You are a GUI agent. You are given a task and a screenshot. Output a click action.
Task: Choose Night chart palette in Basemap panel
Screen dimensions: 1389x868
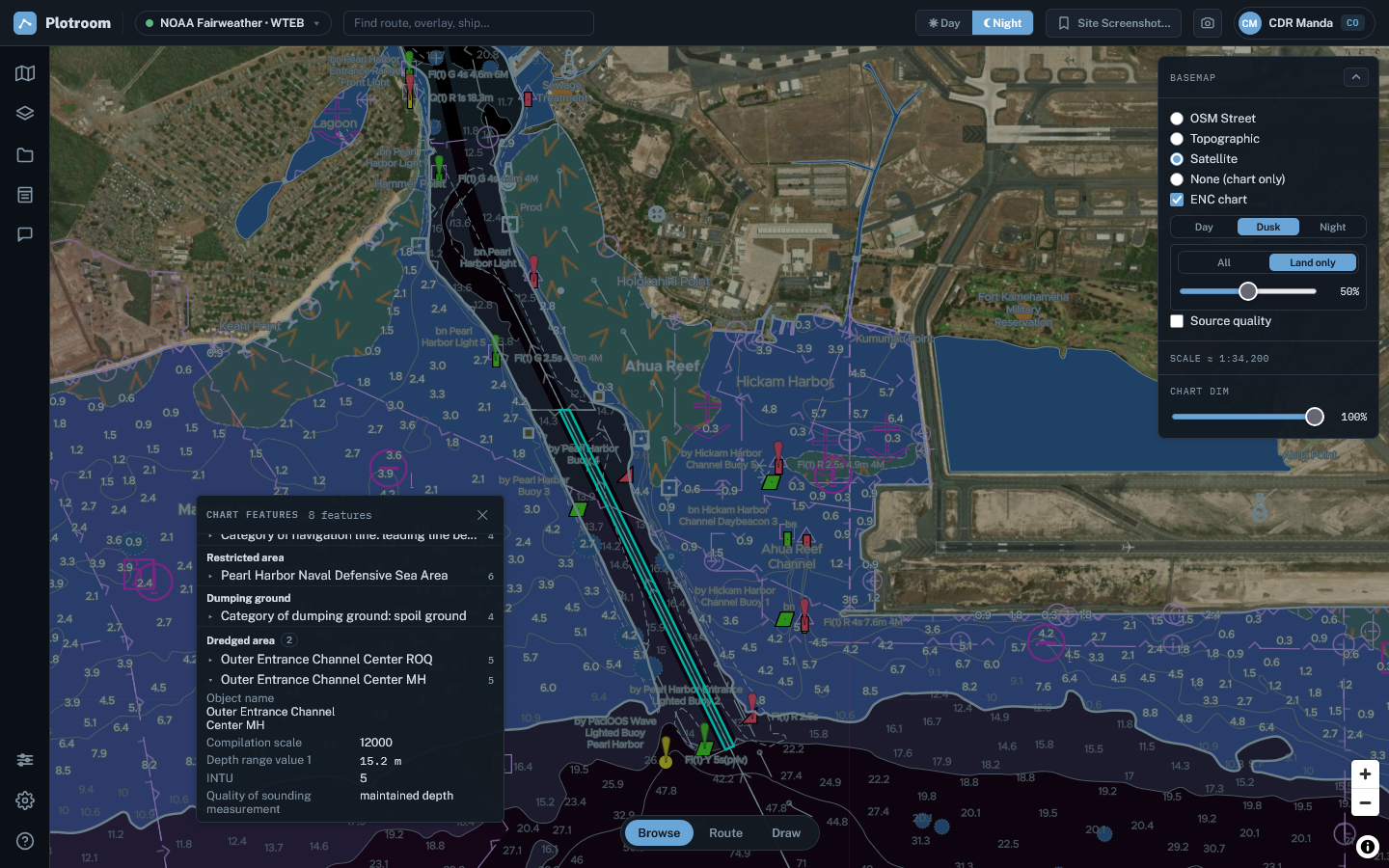[1332, 227]
